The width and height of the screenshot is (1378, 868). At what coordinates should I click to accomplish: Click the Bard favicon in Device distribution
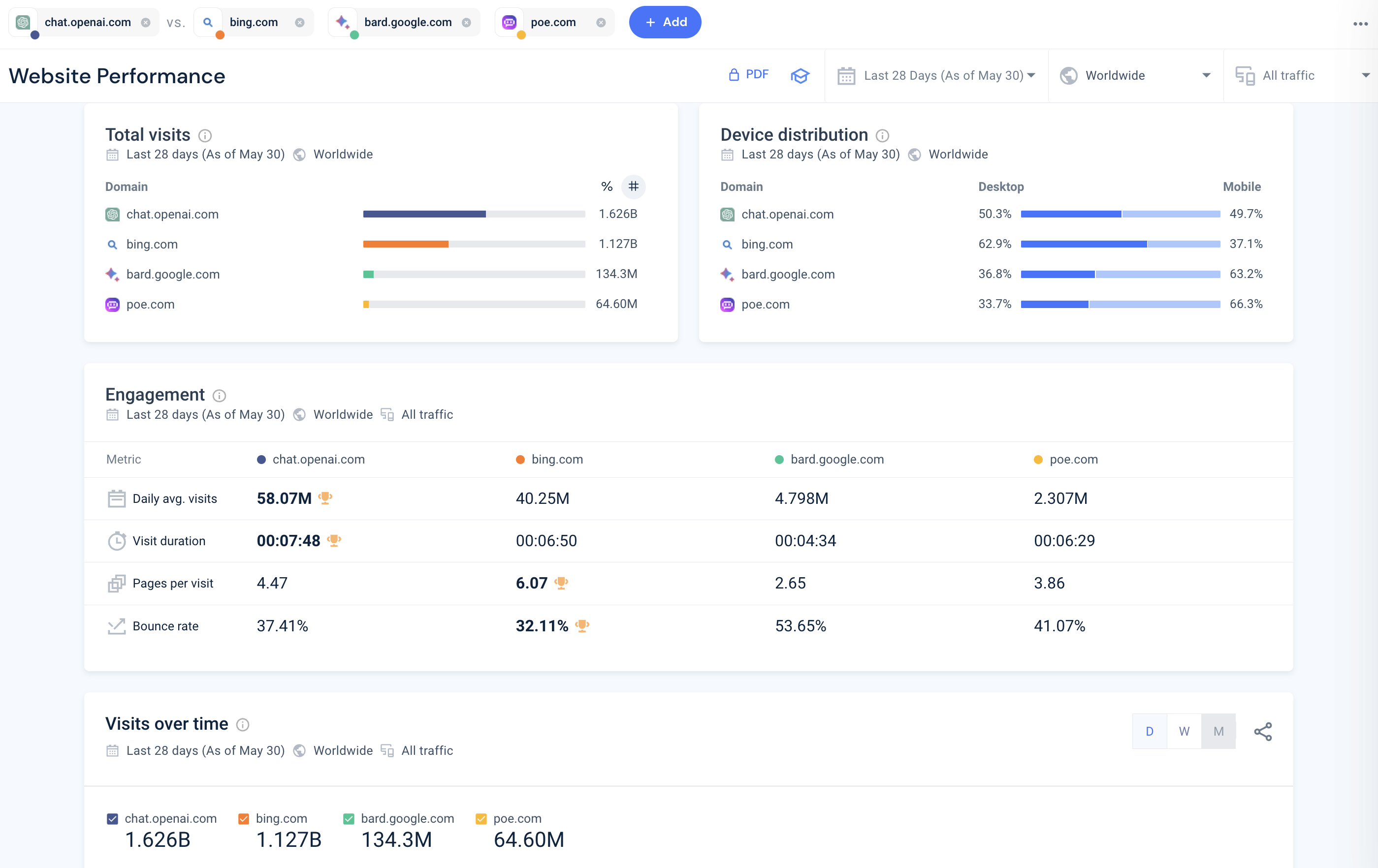pyautogui.click(x=727, y=274)
